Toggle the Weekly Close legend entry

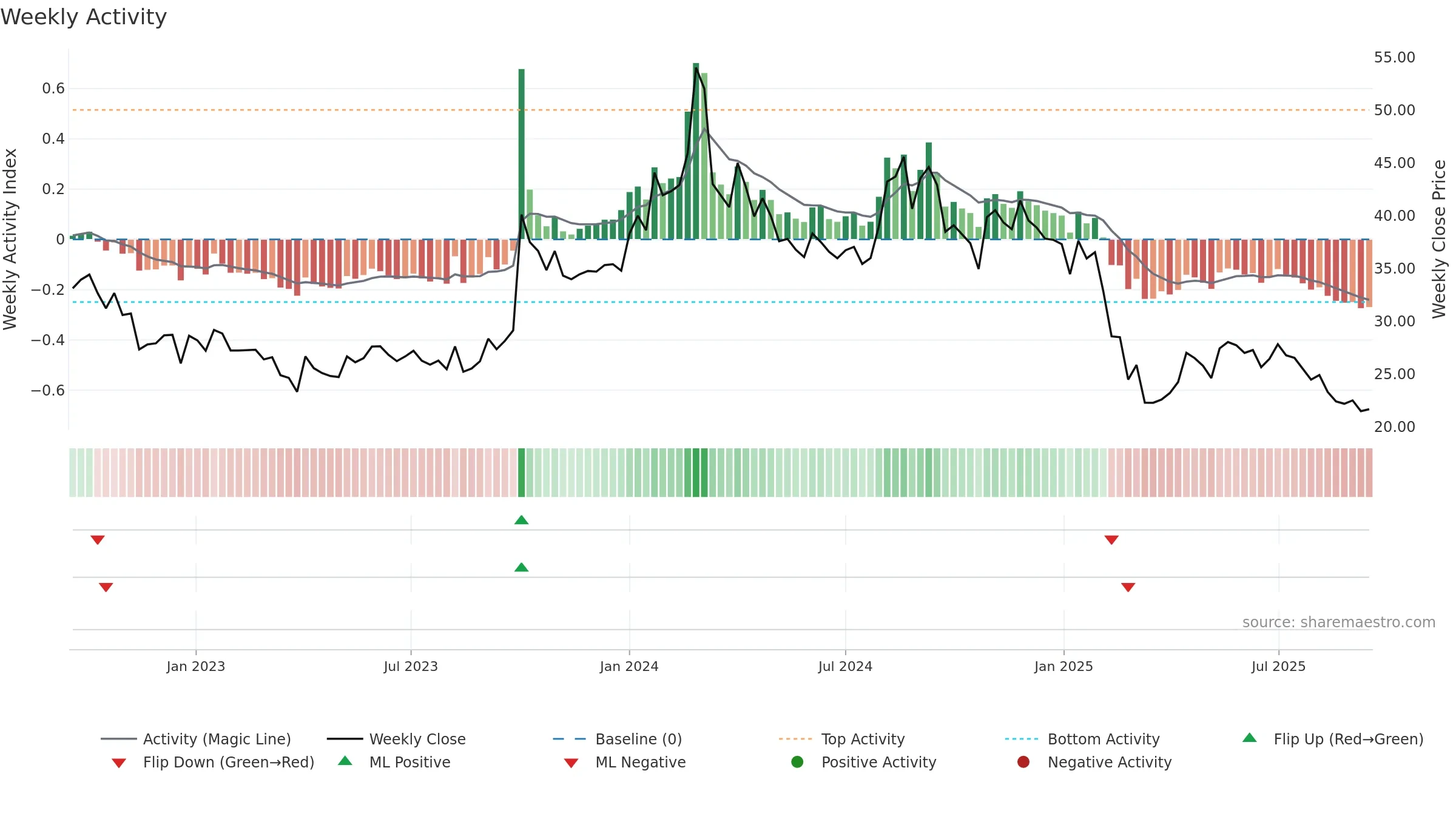click(396, 739)
